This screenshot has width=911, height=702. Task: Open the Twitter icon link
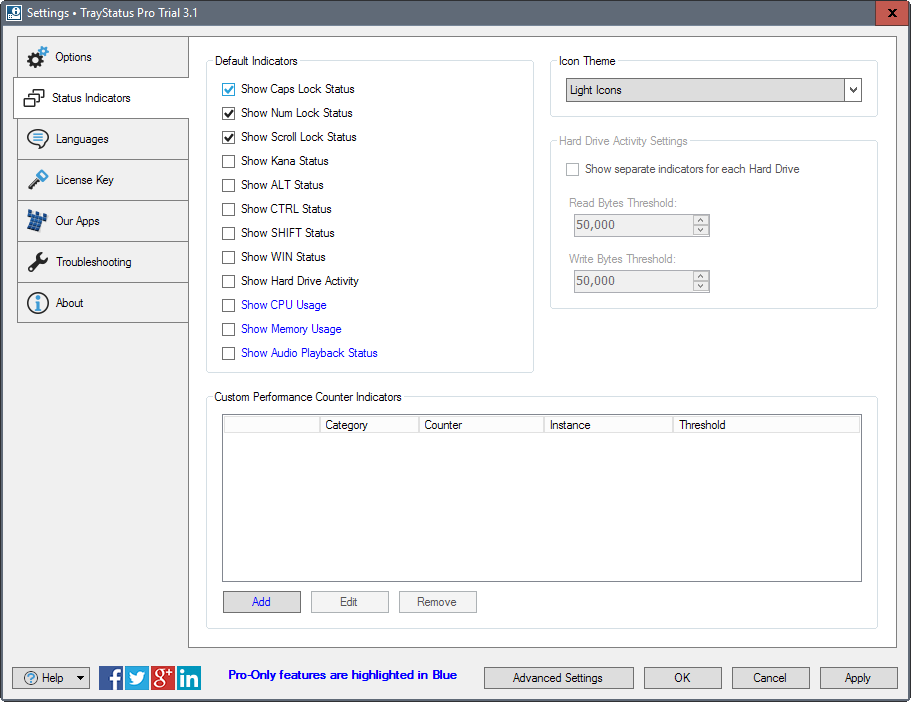(137, 678)
